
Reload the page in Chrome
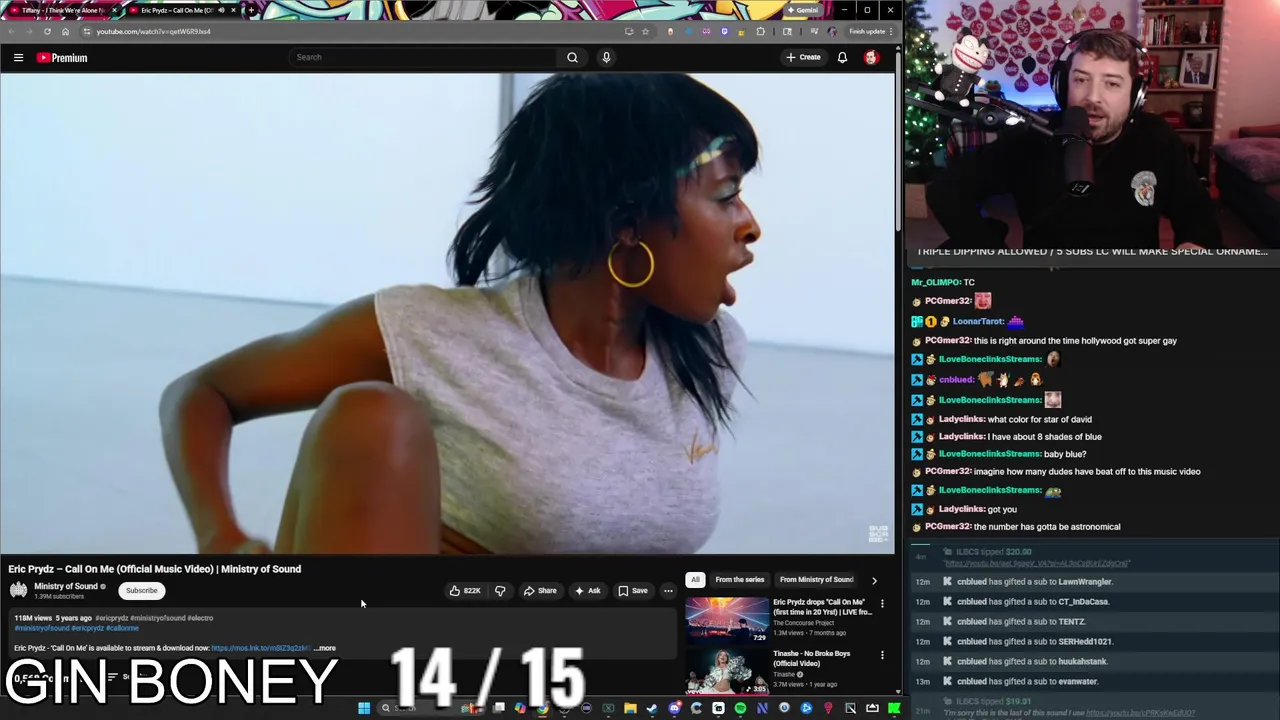coord(47,31)
